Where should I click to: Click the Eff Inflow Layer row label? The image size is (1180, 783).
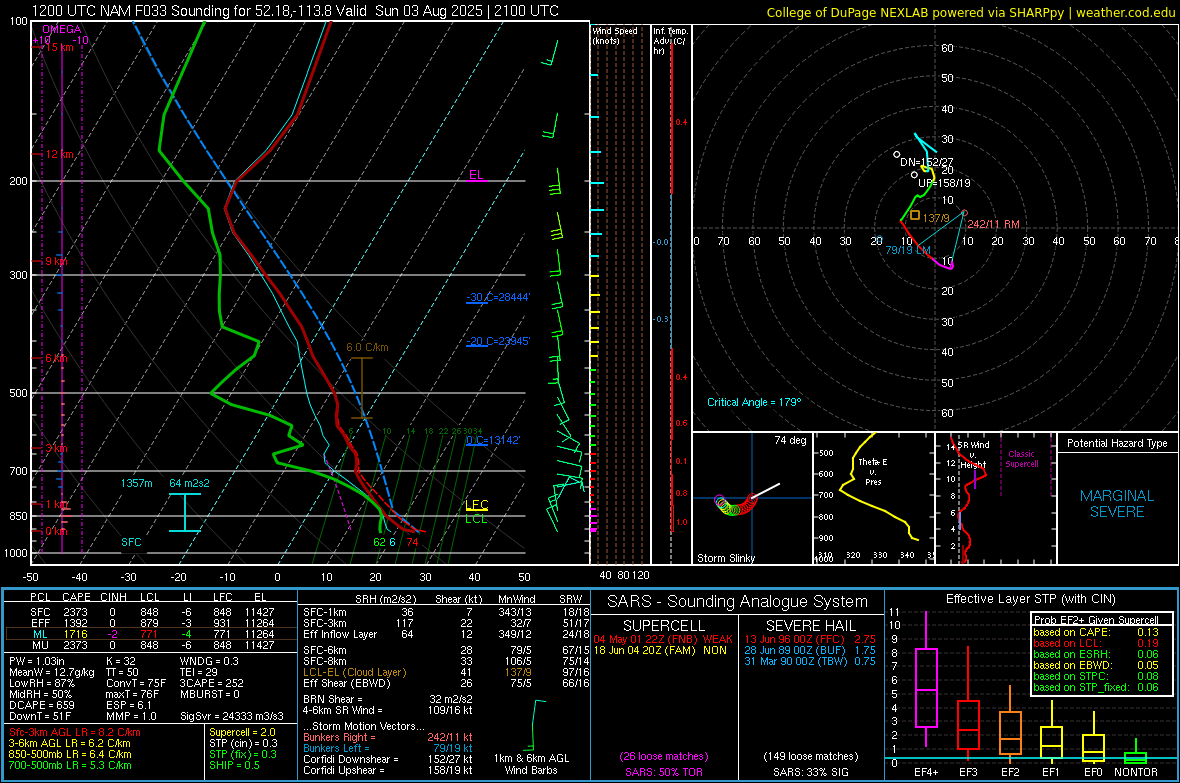pyautogui.click(x=340, y=634)
